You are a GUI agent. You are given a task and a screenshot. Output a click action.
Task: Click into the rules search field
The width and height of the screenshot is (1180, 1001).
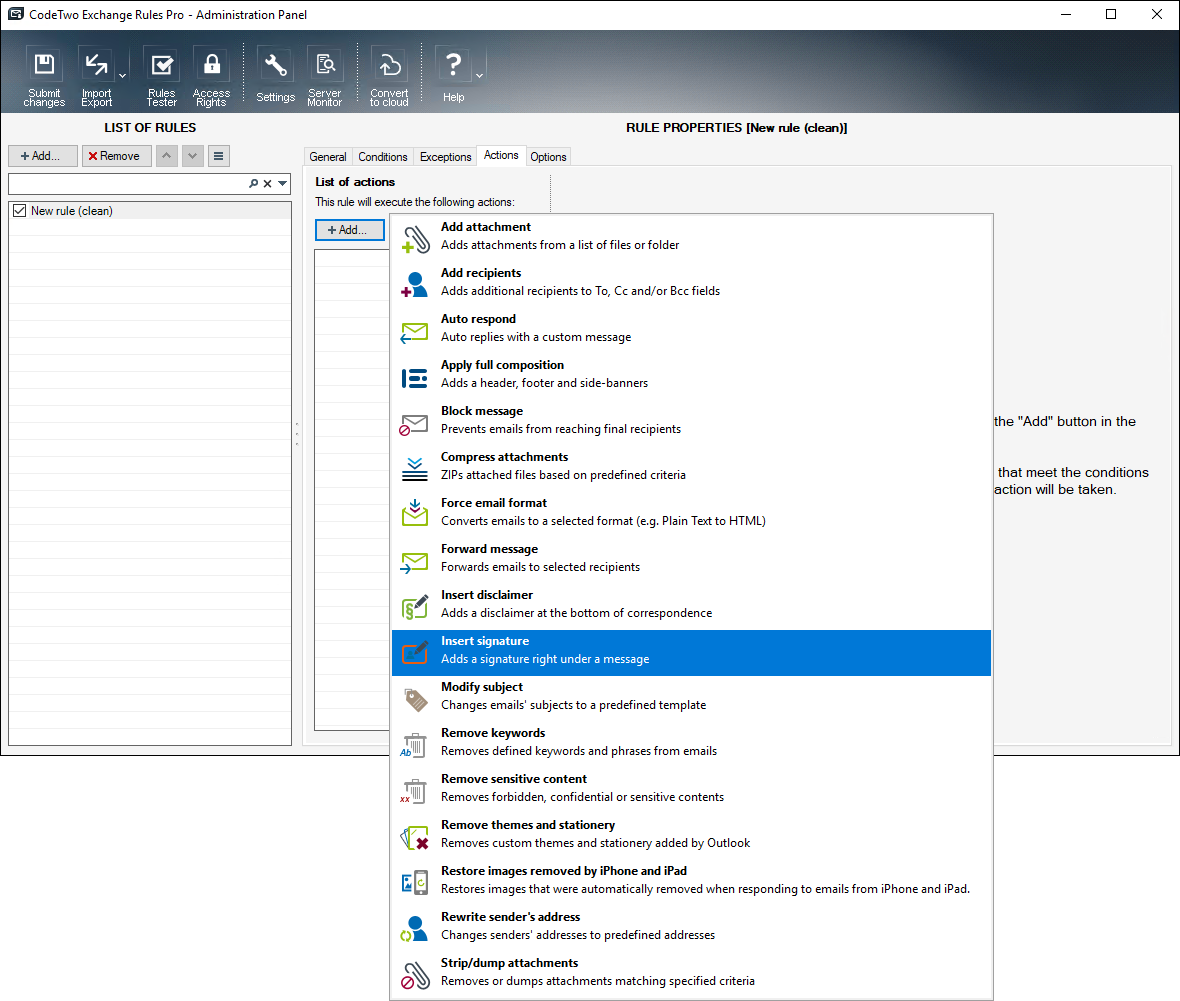pos(128,183)
